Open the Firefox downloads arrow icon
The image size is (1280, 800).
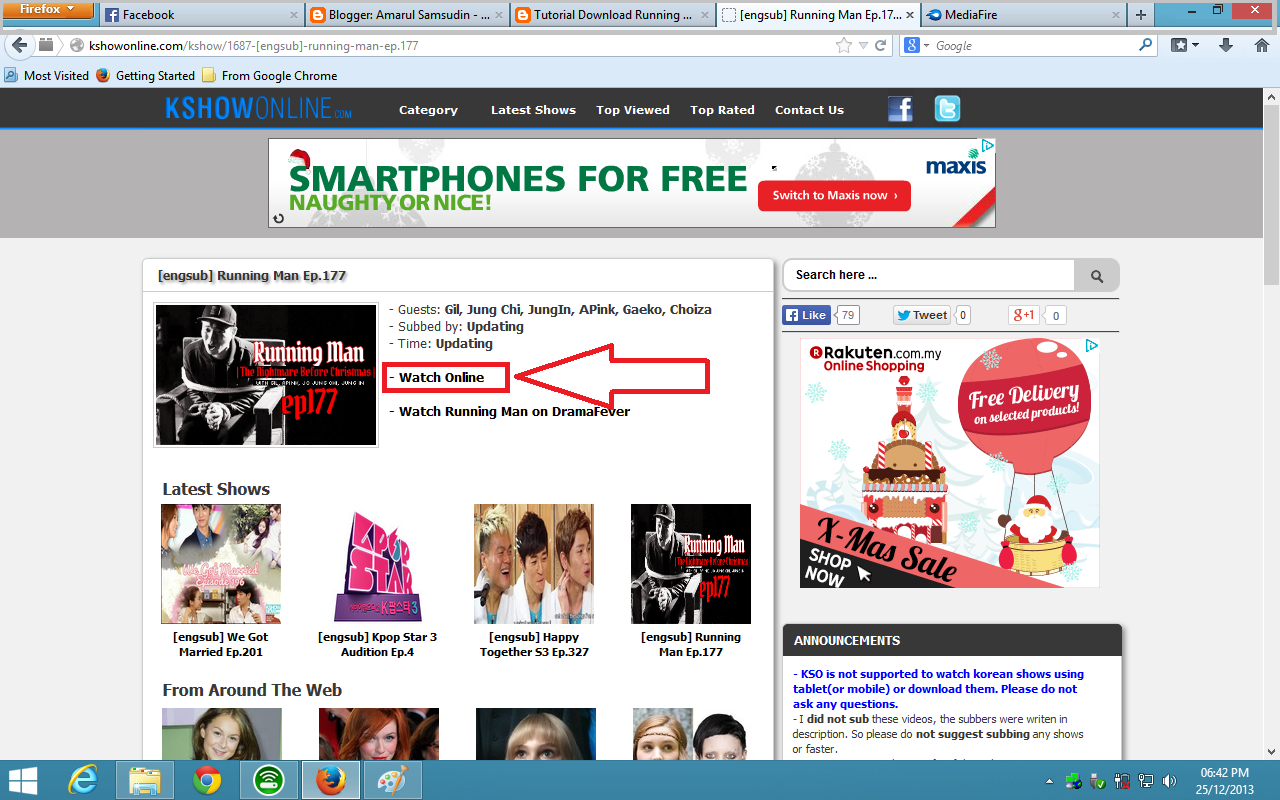tap(1226, 45)
